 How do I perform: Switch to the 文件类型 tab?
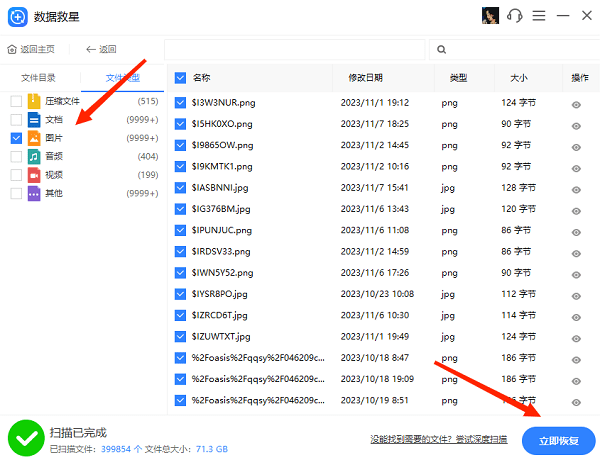coord(123,78)
